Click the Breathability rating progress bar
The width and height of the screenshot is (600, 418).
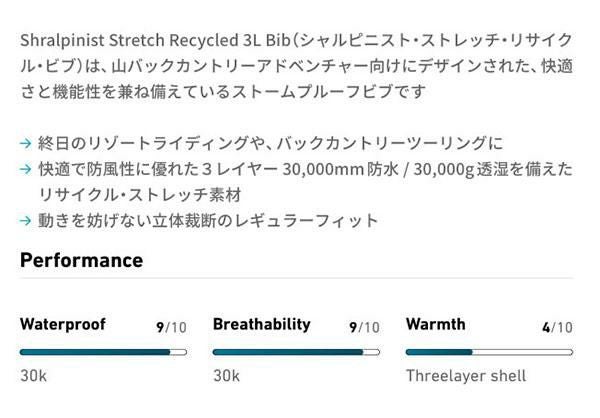[296, 352]
